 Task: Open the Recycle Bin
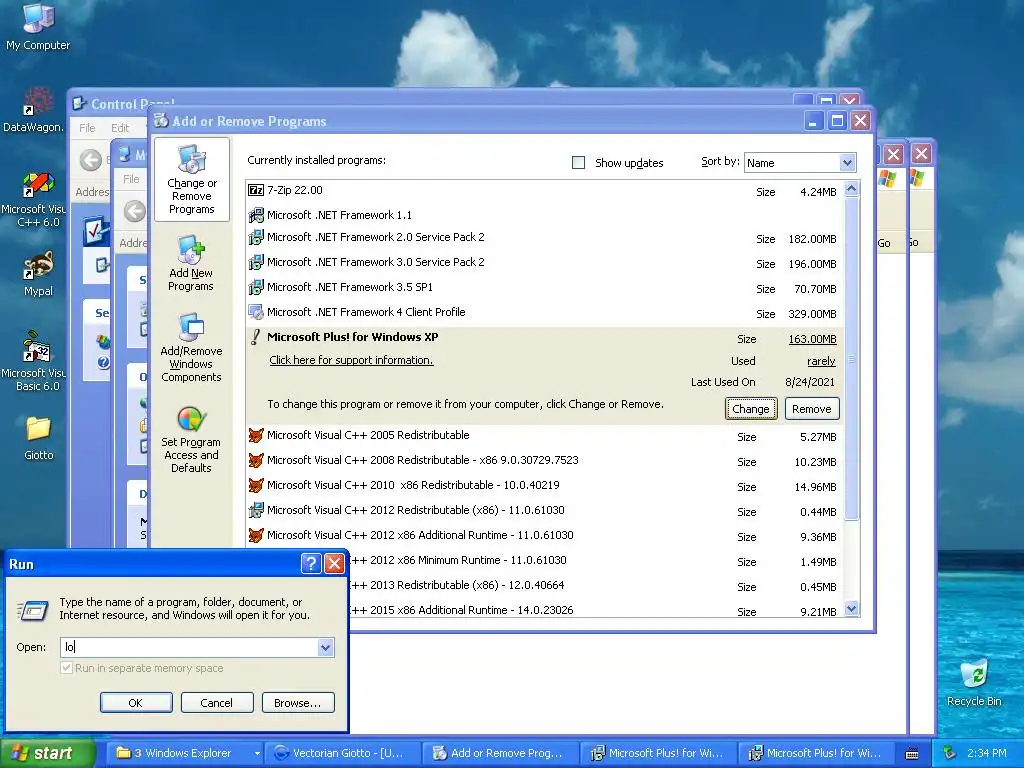[x=974, y=683]
